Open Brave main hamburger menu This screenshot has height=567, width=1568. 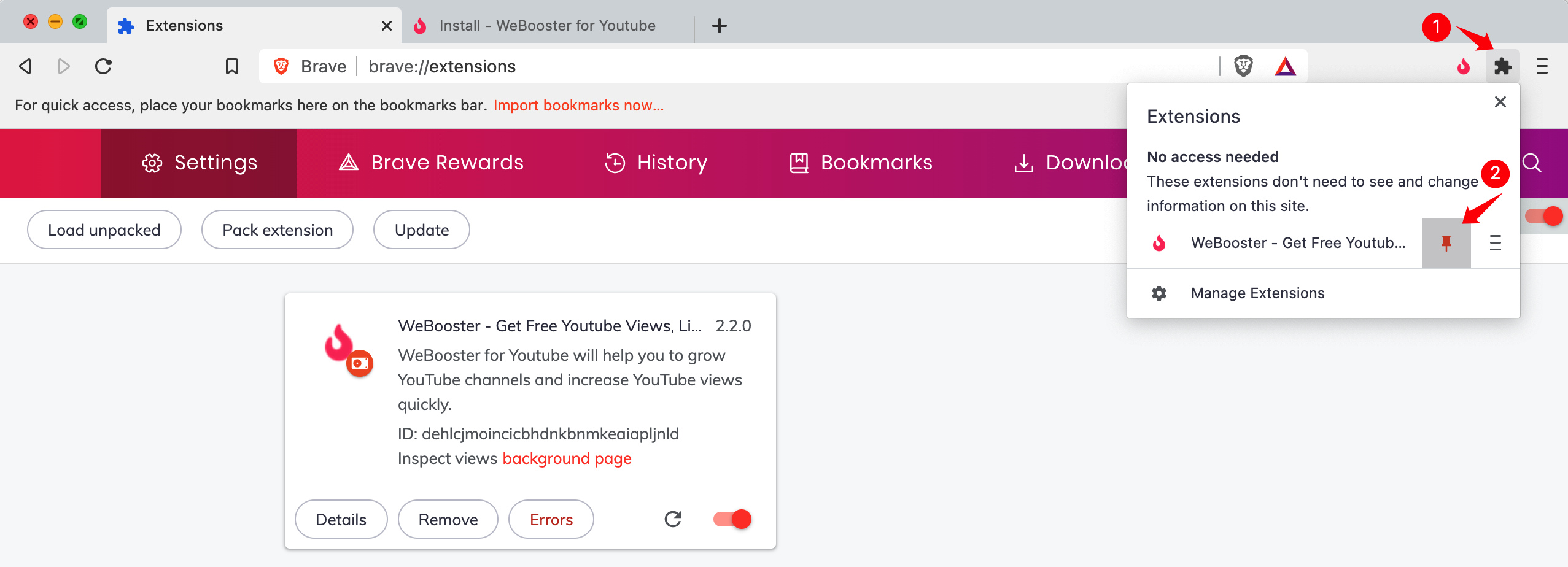click(x=1542, y=66)
